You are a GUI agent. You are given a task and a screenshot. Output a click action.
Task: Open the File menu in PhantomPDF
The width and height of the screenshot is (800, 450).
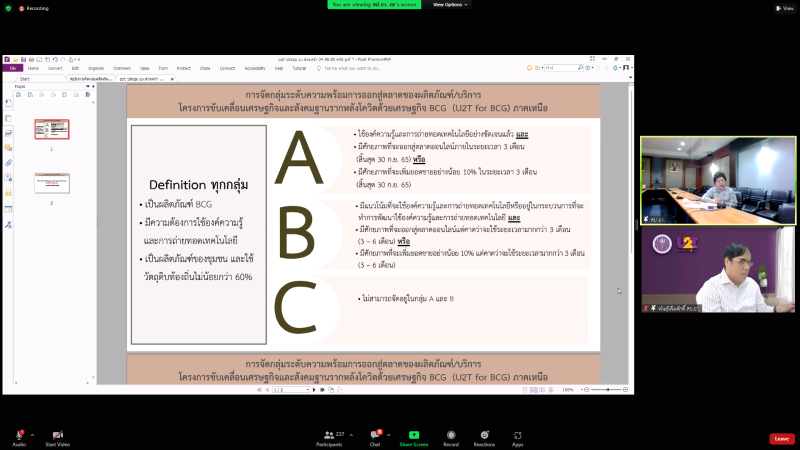point(13,68)
